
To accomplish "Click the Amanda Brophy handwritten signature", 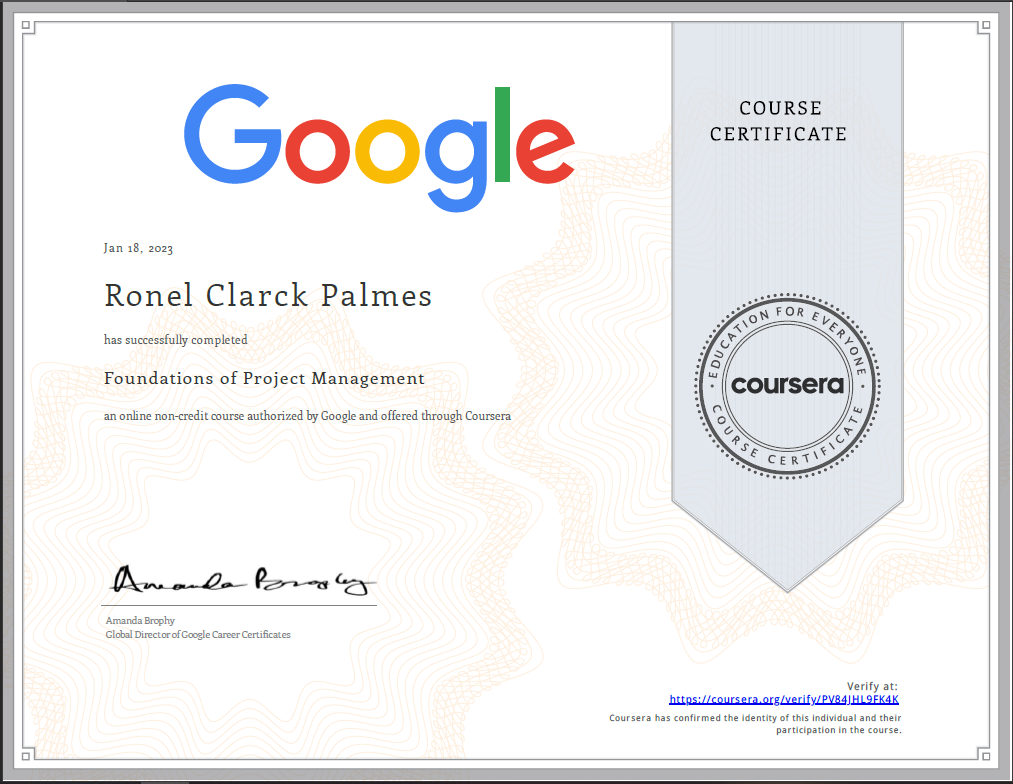I will [x=243, y=580].
